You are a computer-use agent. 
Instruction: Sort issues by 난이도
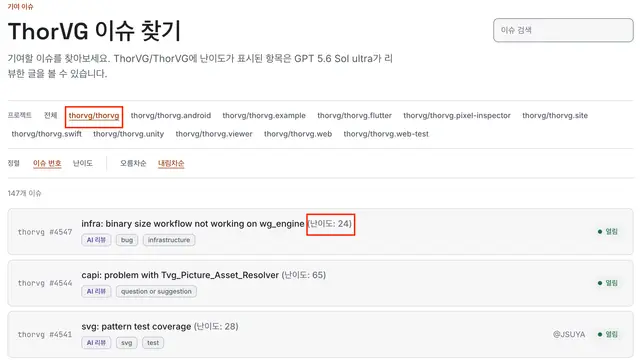pyautogui.click(x=82, y=163)
